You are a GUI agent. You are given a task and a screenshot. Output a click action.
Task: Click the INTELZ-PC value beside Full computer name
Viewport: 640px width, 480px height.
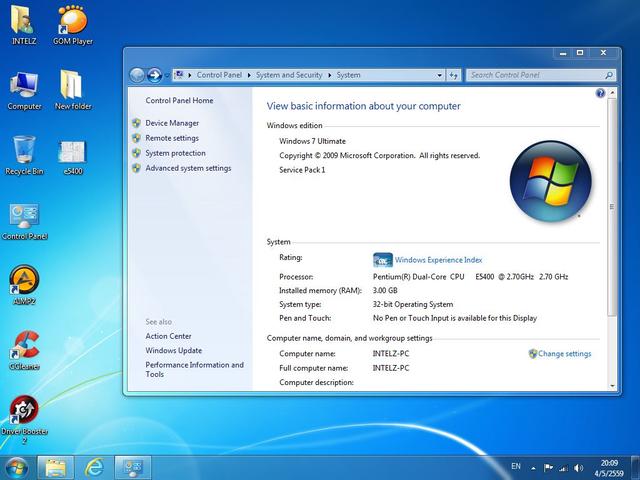point(391,368)
